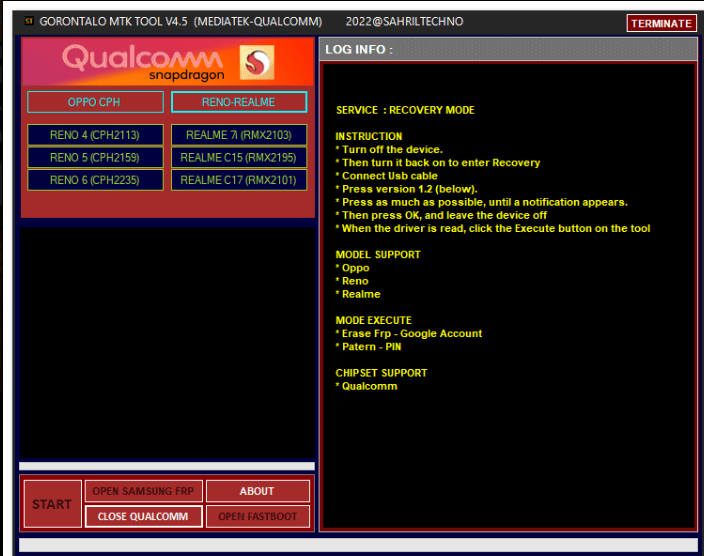Click '* Qualcomm' log entry

(366, 386)
